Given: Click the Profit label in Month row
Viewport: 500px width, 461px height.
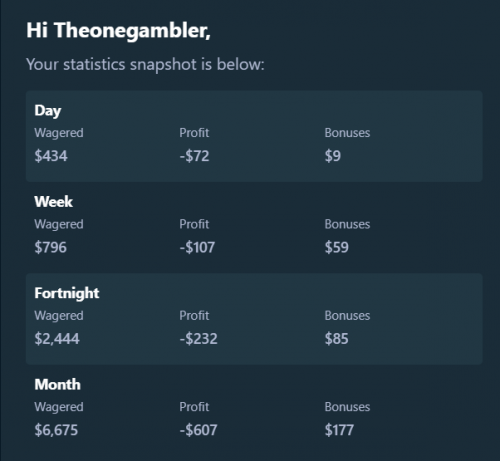Looking at the screenshot, I should (194, 407).
